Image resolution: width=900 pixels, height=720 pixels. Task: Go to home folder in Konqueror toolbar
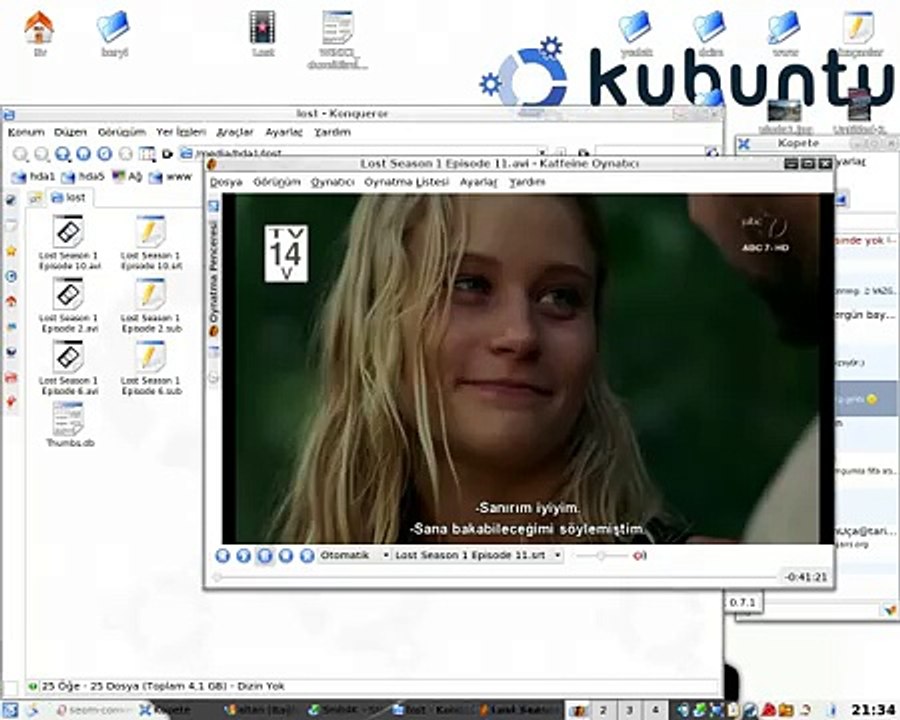(84, 154)
